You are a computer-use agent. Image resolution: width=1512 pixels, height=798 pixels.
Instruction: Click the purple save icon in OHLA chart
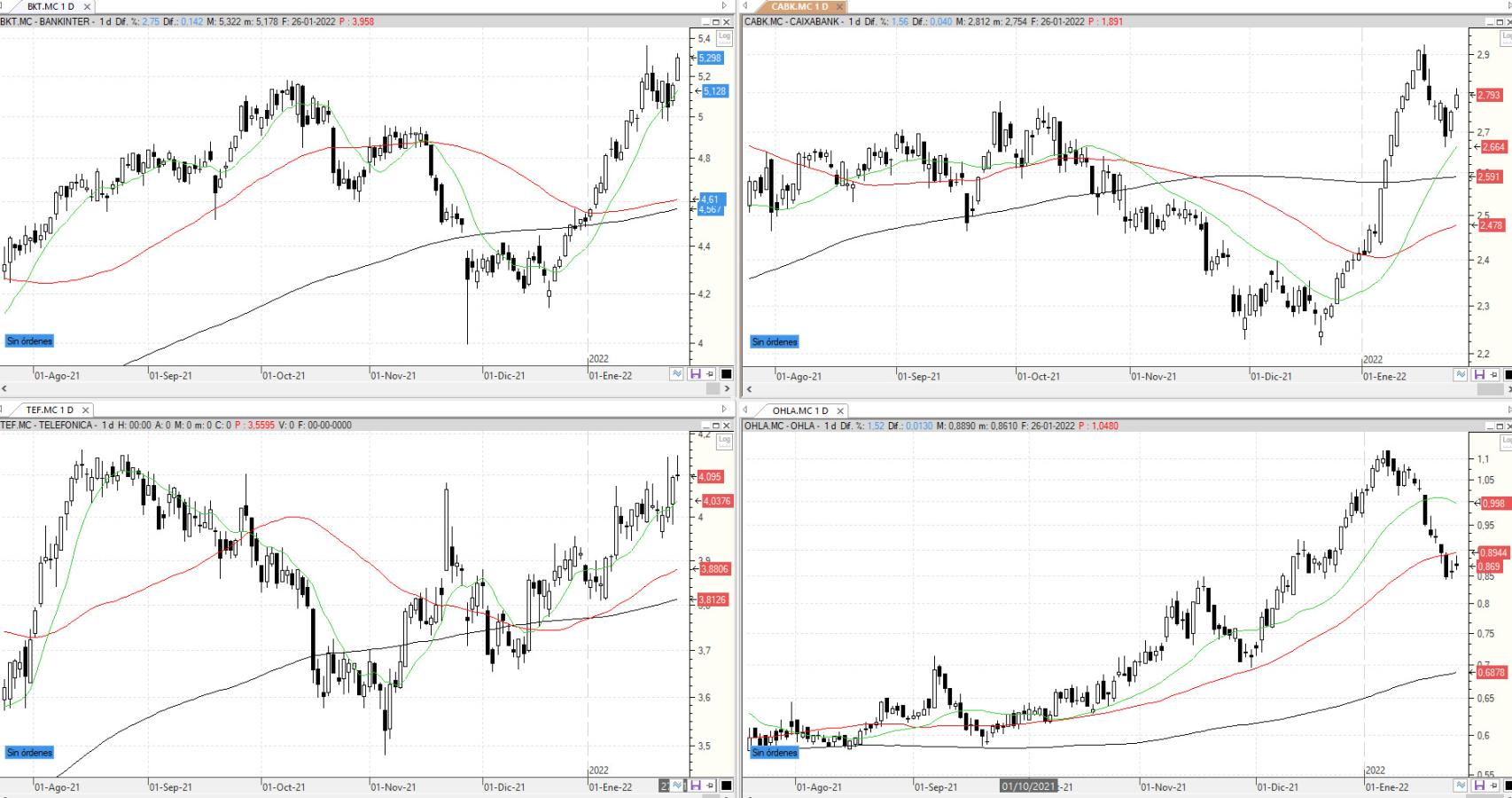point(1479,786)
